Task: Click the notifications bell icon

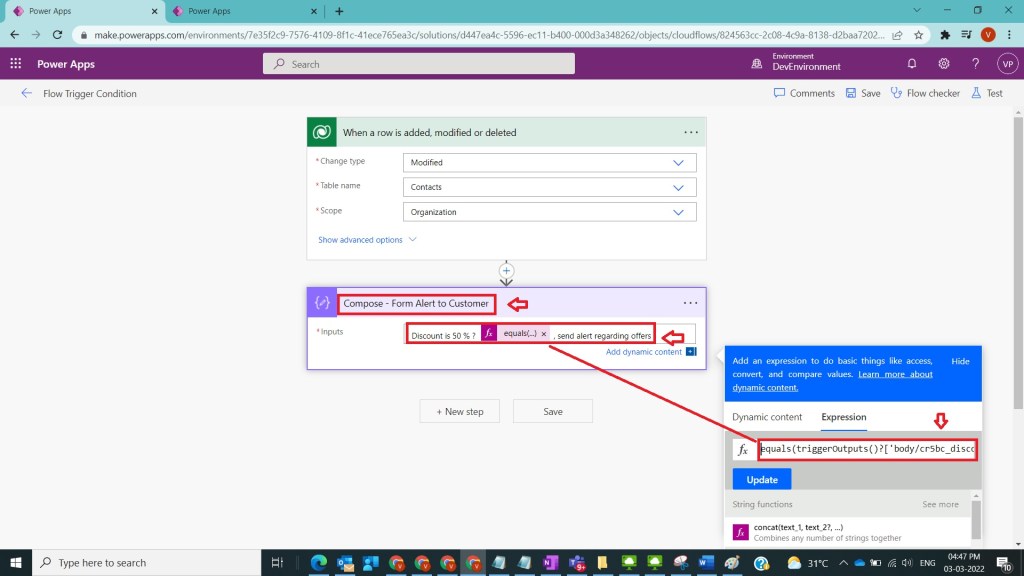Action: click(x=911, y=64)
